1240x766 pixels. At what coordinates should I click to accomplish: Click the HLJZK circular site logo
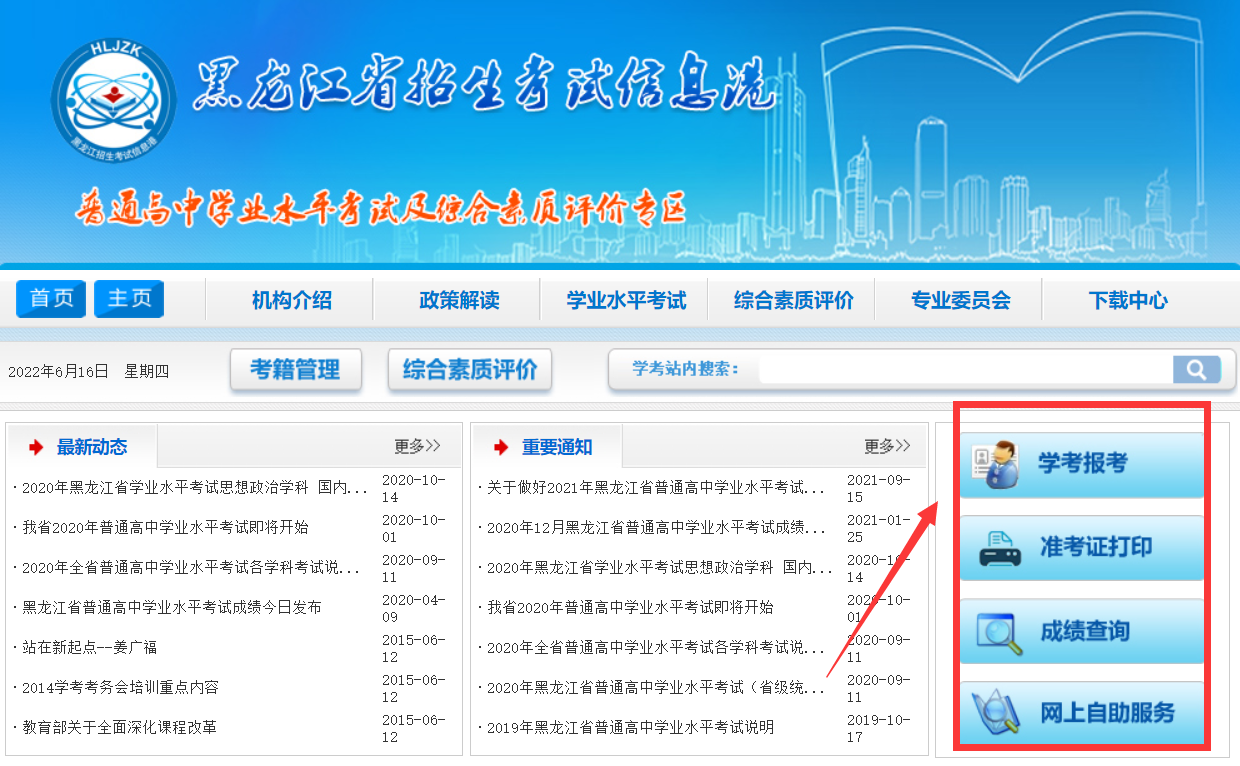pos(113,98)
